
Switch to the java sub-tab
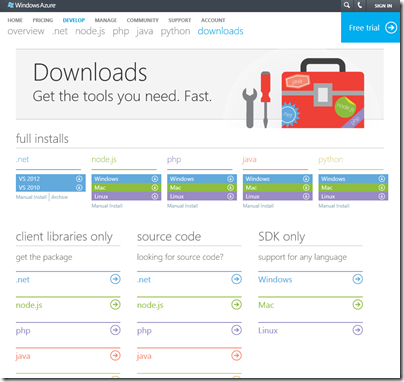pyautogui.click(x=145, y=32)
